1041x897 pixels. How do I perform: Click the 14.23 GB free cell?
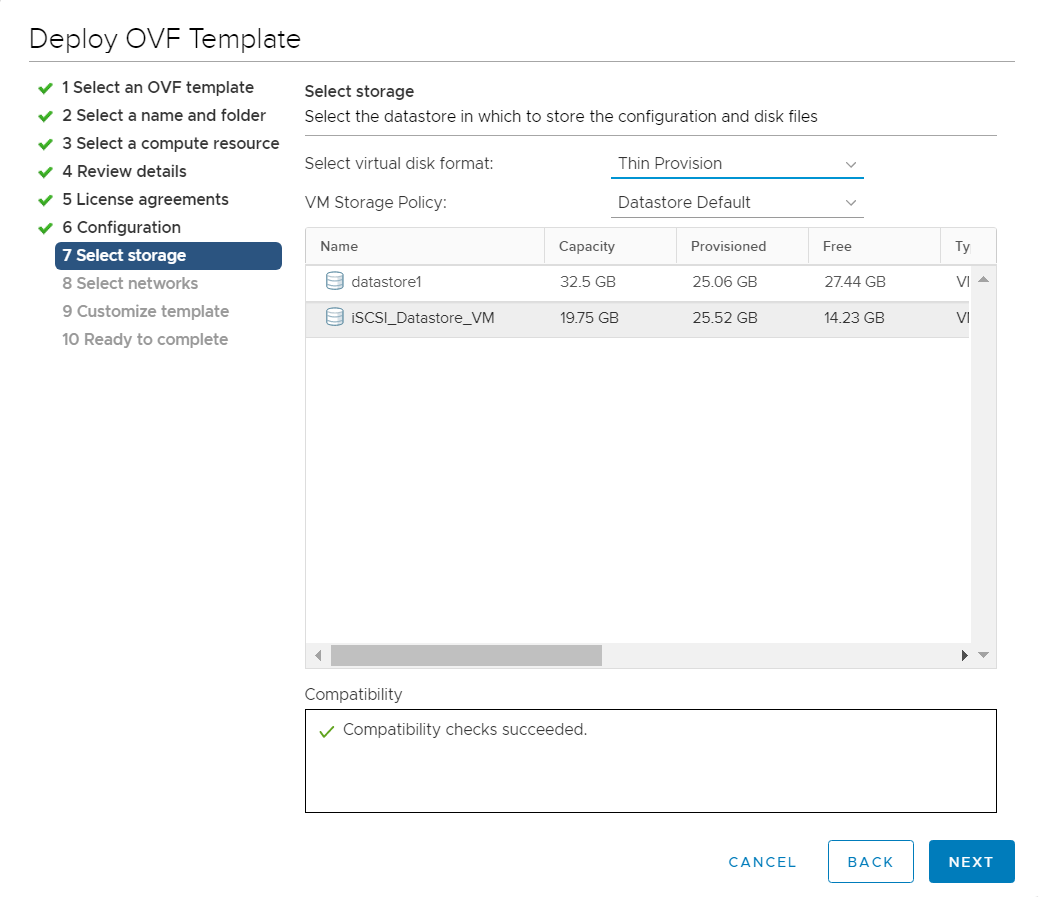854,317
